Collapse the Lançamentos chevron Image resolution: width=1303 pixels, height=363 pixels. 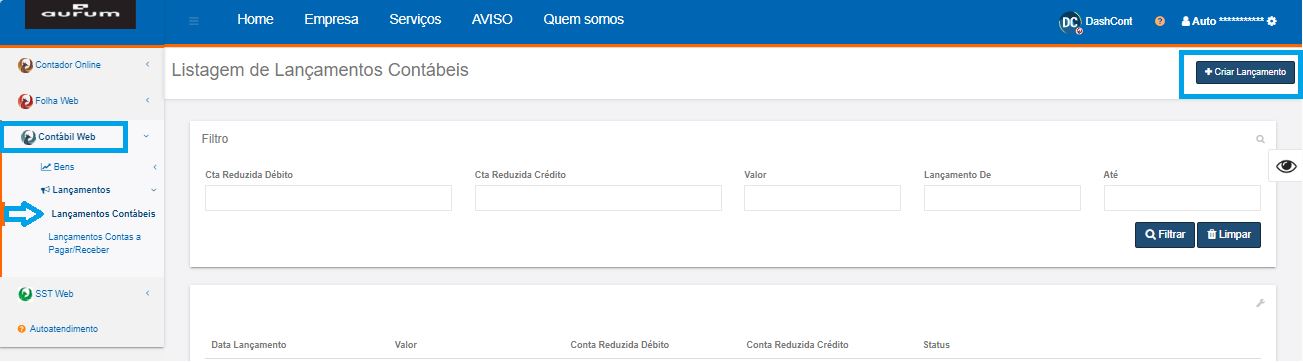click(x=154, y=189)
